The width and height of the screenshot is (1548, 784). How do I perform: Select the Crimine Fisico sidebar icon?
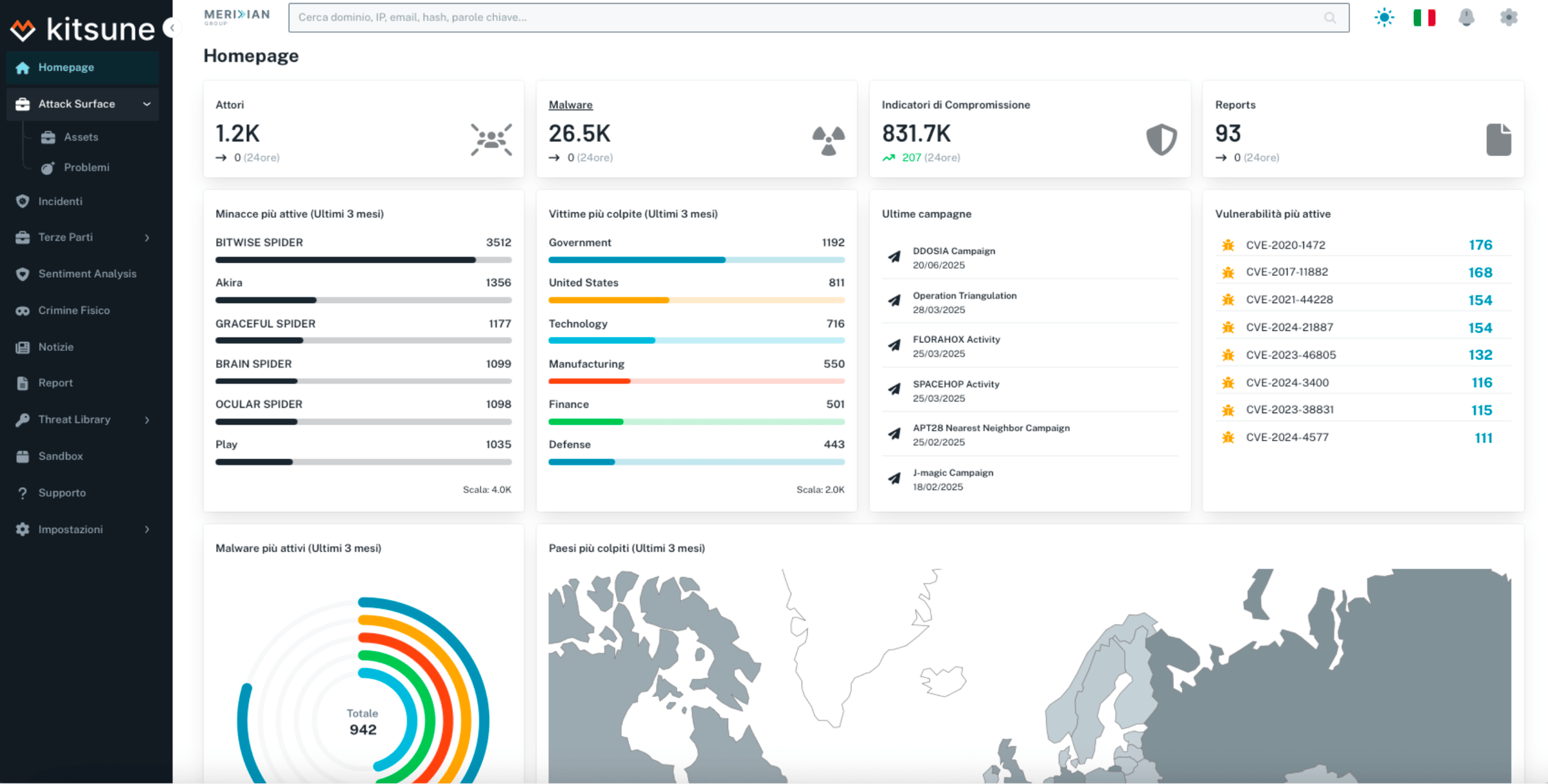(23, 309)
